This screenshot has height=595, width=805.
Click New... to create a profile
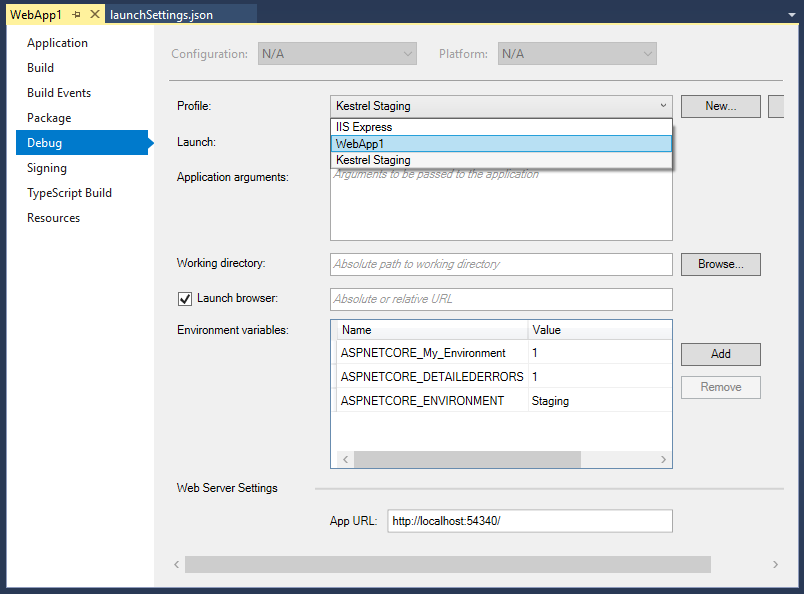click(x=720, y=105)
